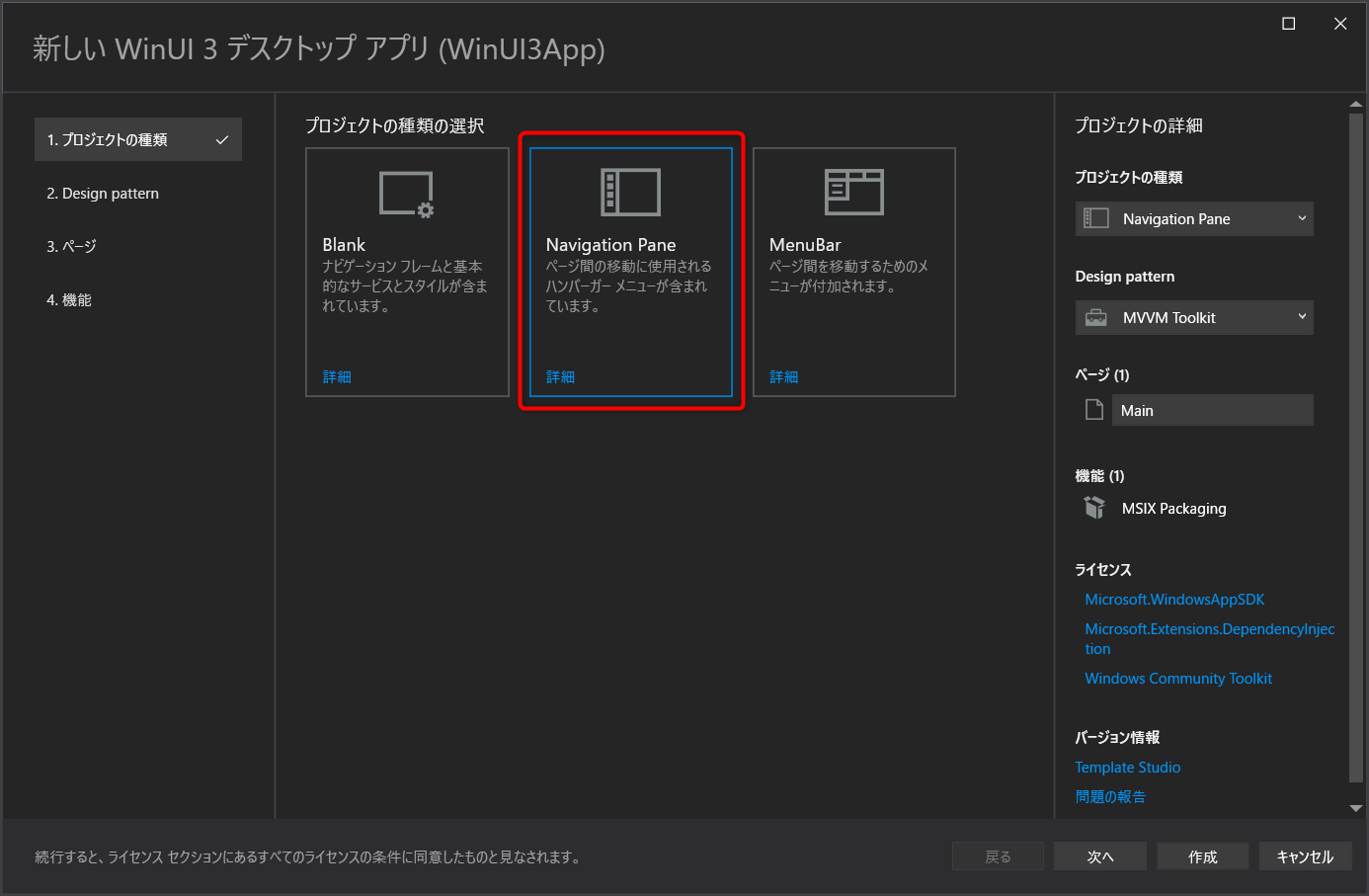
Task: Open 詳細 link on Blank card
Action: (337, 376)
